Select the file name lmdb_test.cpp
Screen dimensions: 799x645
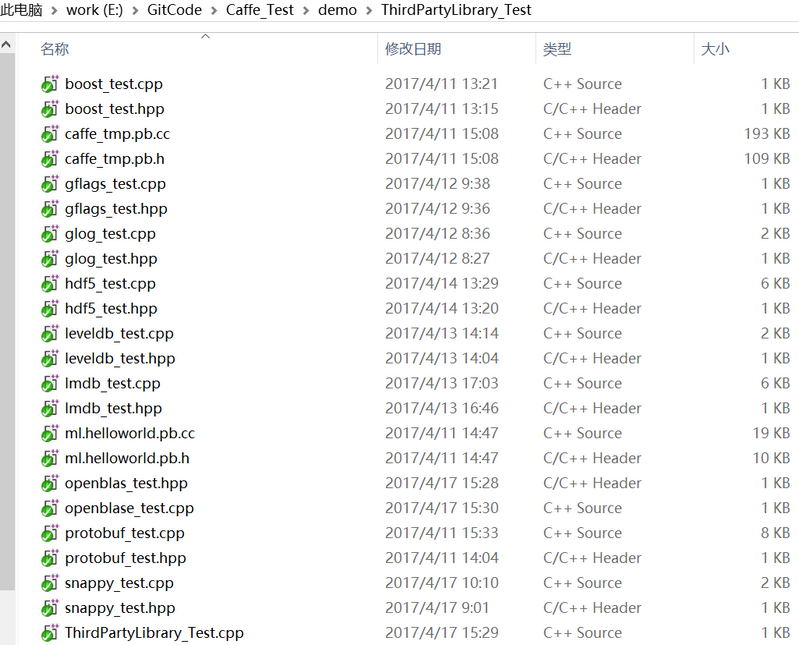click(x=113, y=384)
